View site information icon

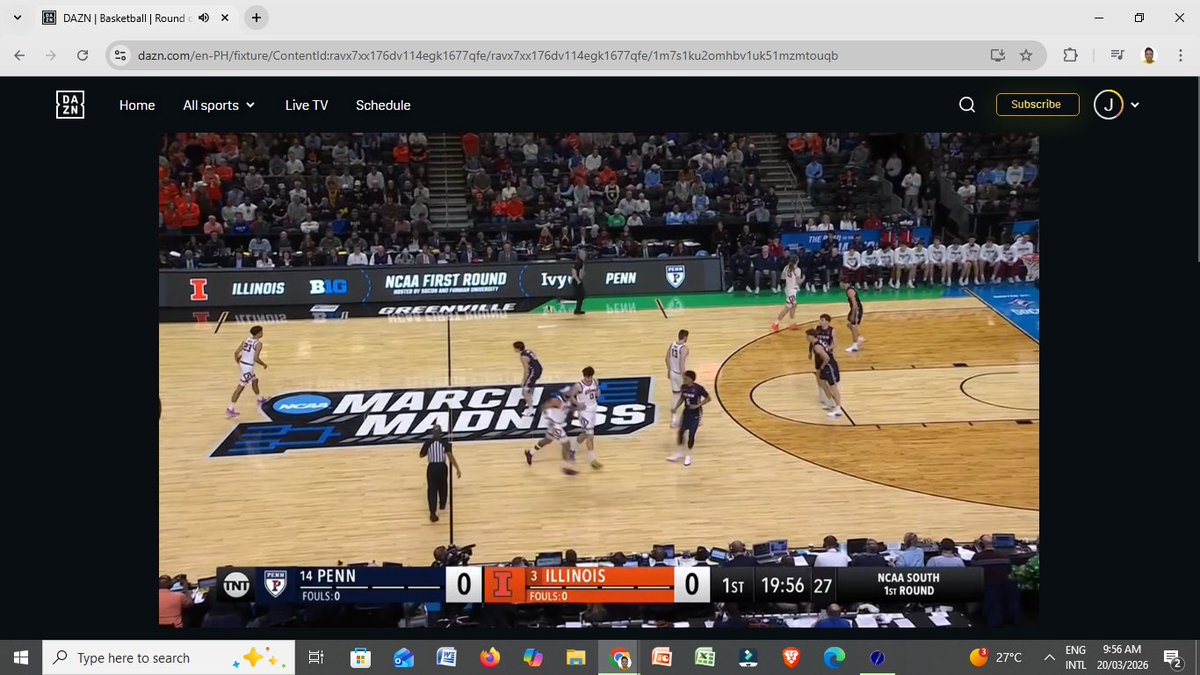pos(120,56)
